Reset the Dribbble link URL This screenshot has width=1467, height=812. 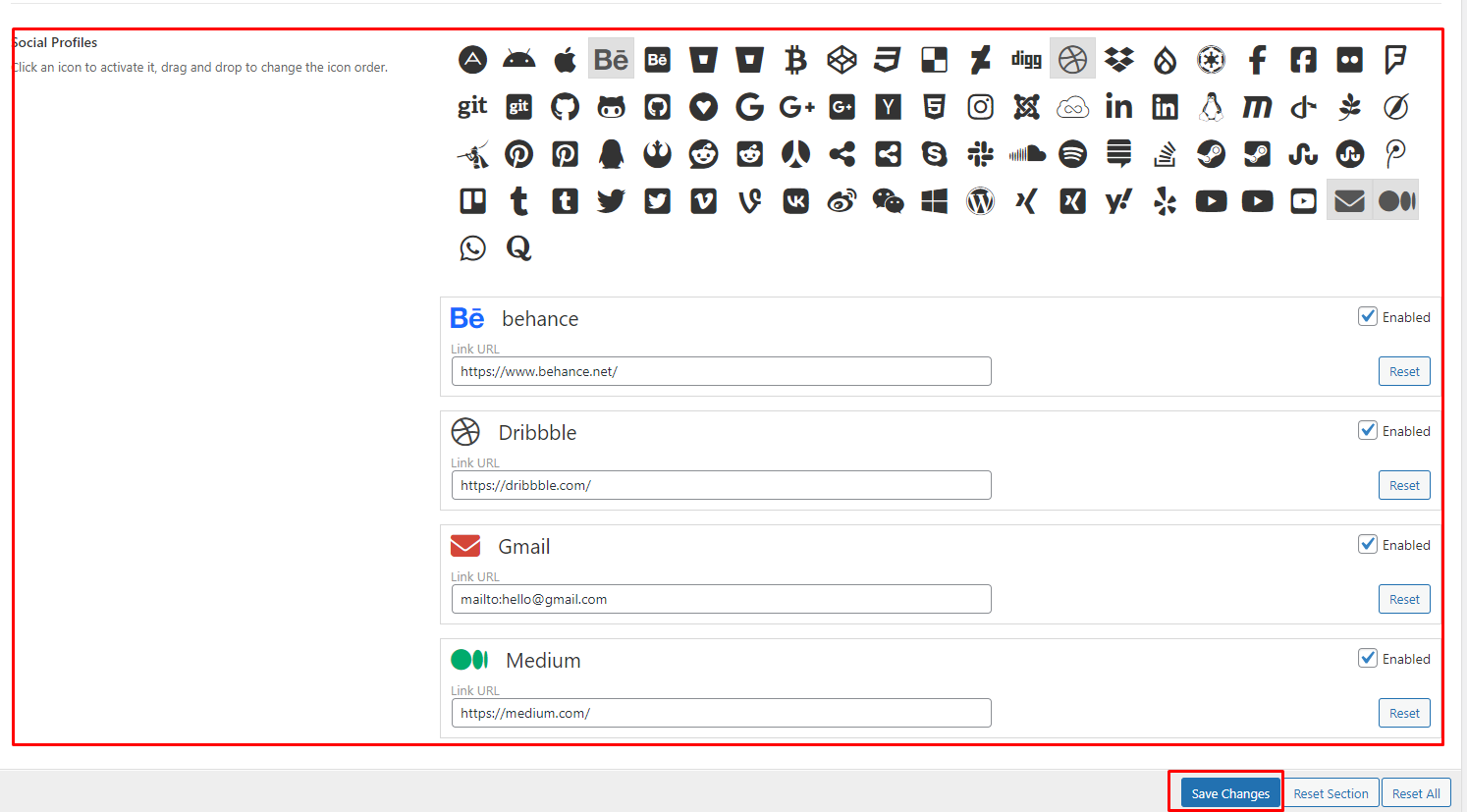[x=1404, y=485]
